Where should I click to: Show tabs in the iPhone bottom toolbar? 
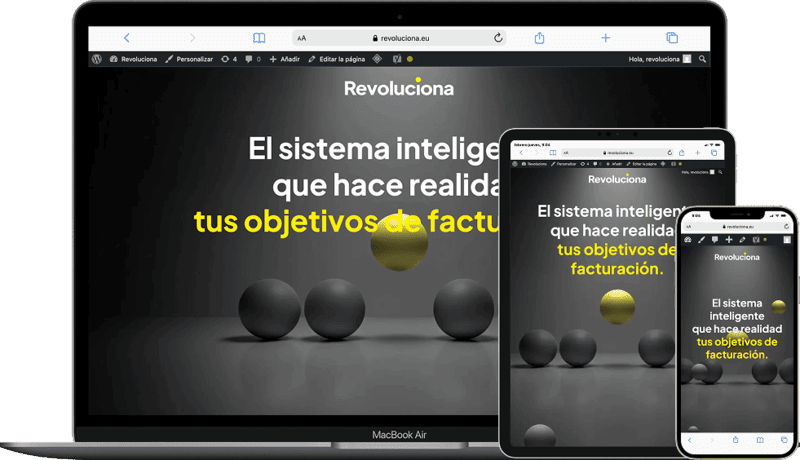pos(784,440)
